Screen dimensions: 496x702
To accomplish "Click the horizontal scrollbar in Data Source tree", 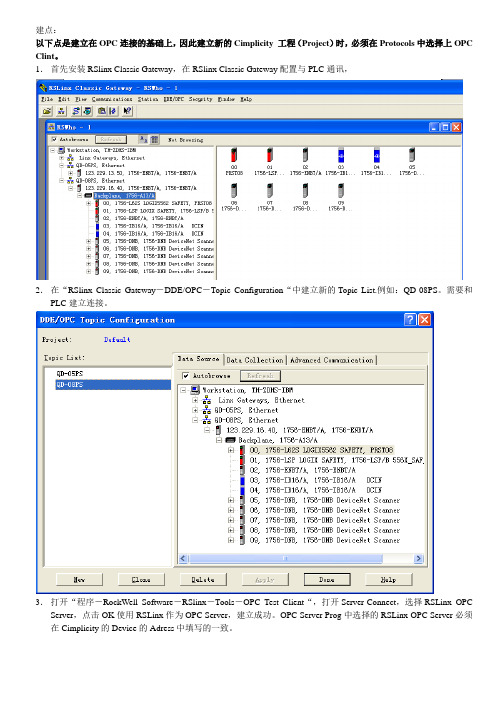I will pyautogui.click(x=301, y=558).
